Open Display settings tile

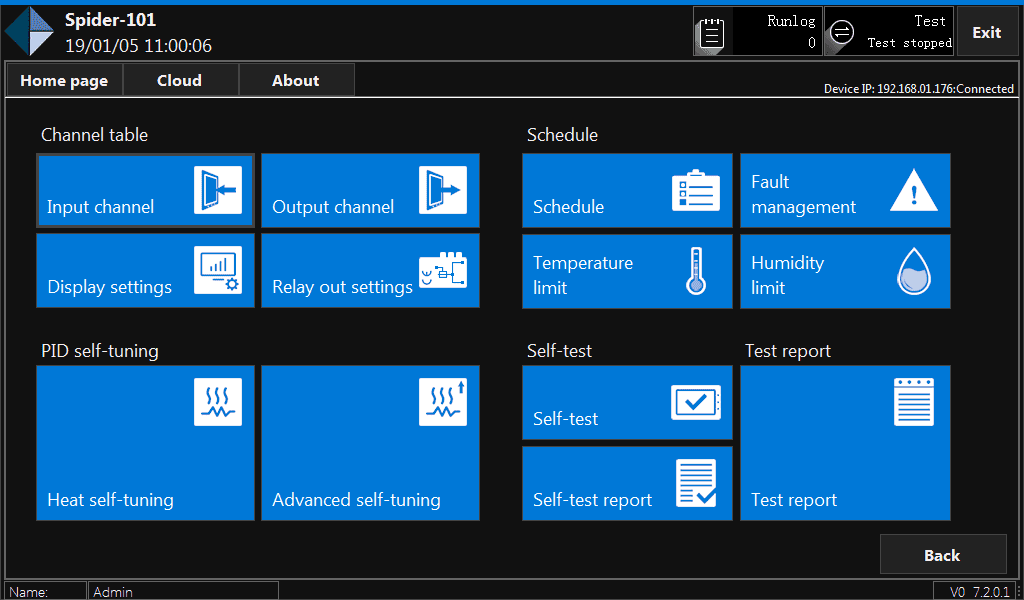click(145, 270)
